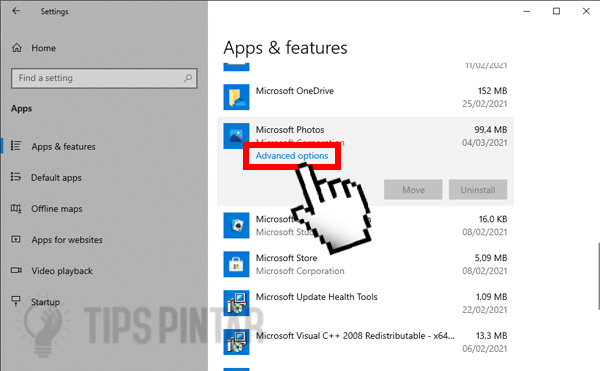Image resolution: width=600 pixels, height=371 pixels.
Task: Click the Microsoft Photos app icon
Action: (236, 136)
